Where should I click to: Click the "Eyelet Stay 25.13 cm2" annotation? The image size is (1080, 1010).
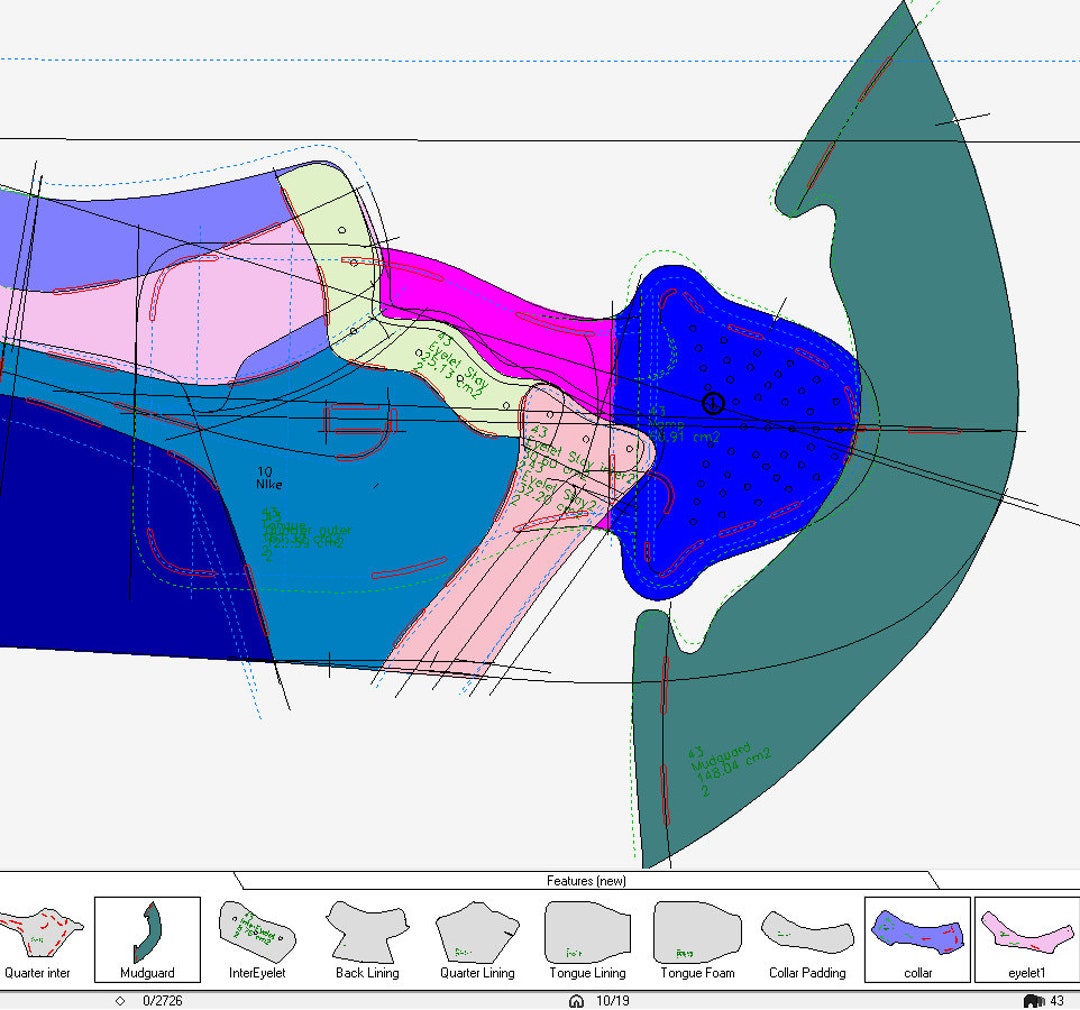(x=451, y=369)
